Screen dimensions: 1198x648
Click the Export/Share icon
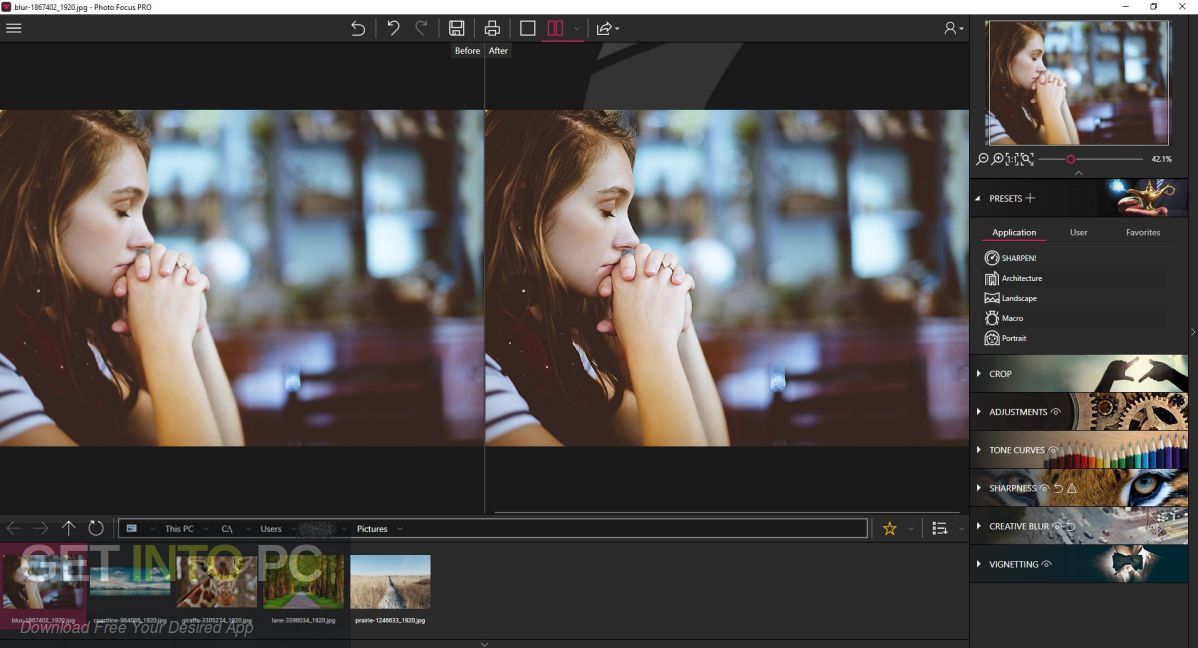coord(604,28)
